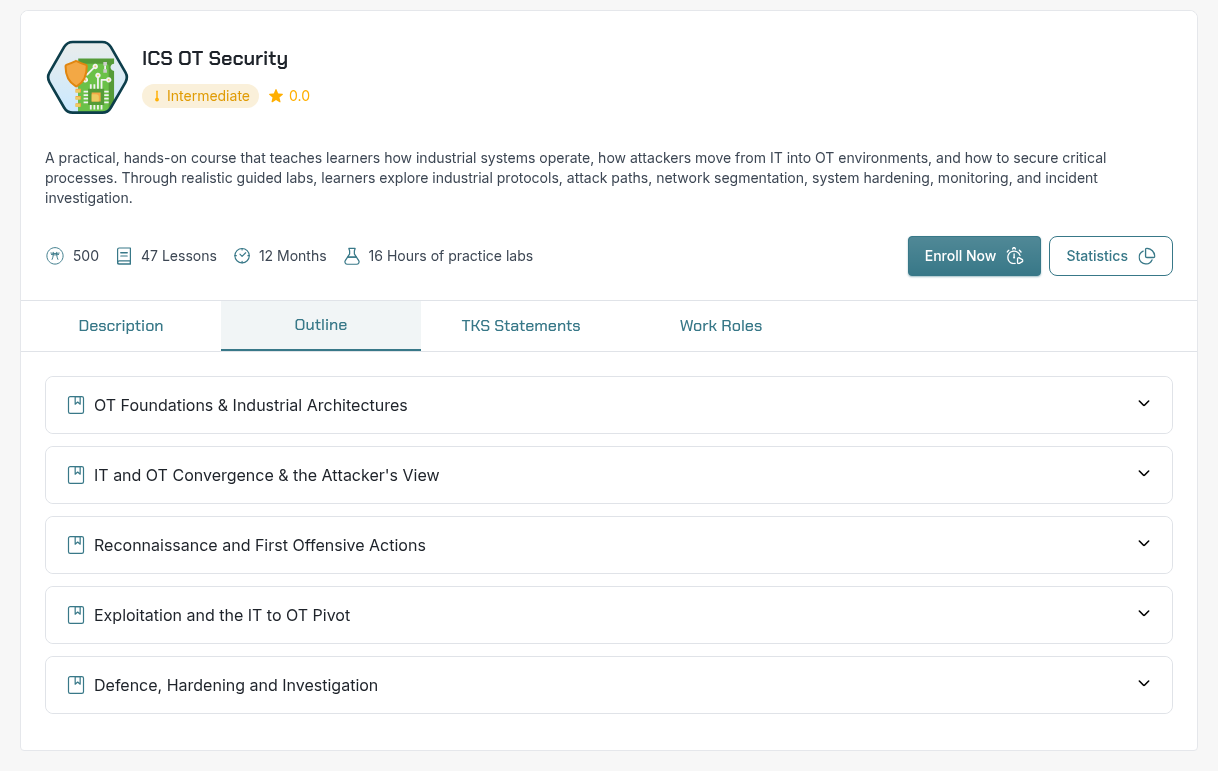Click Reconnaissance and First Offensive Actions title

coord(260,545)
